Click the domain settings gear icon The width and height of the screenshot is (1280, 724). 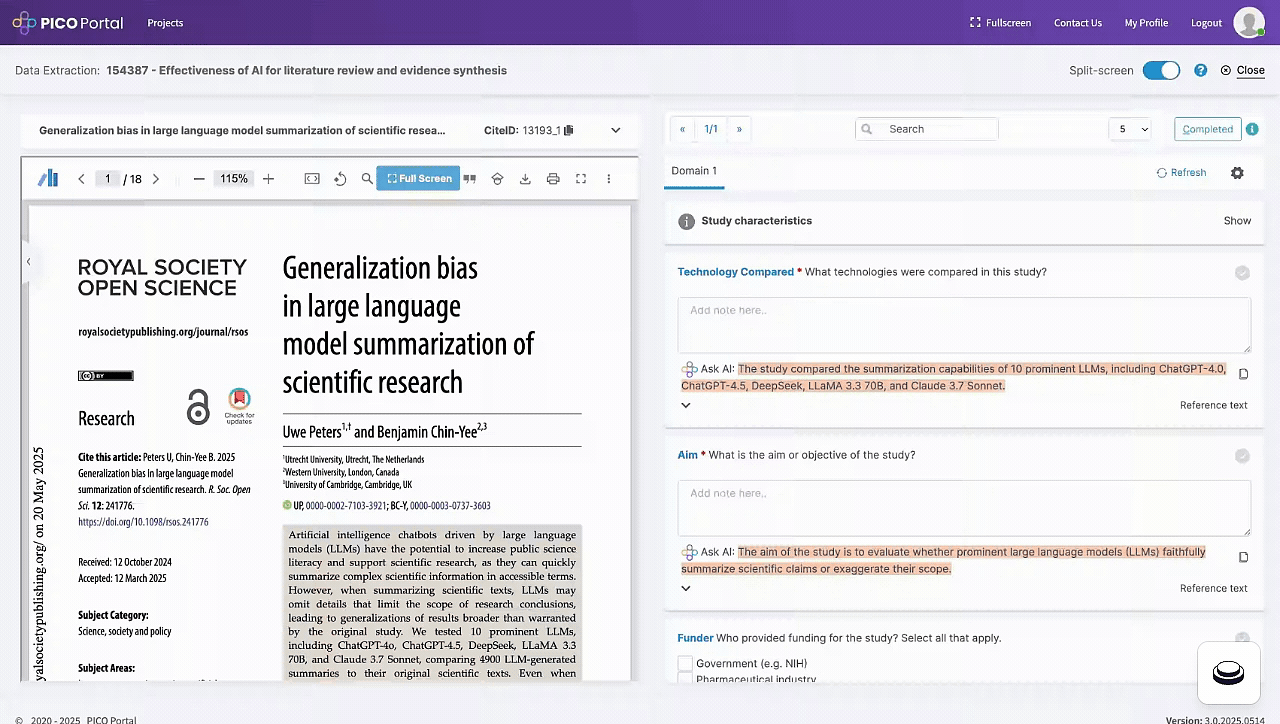coord(1237,173)
